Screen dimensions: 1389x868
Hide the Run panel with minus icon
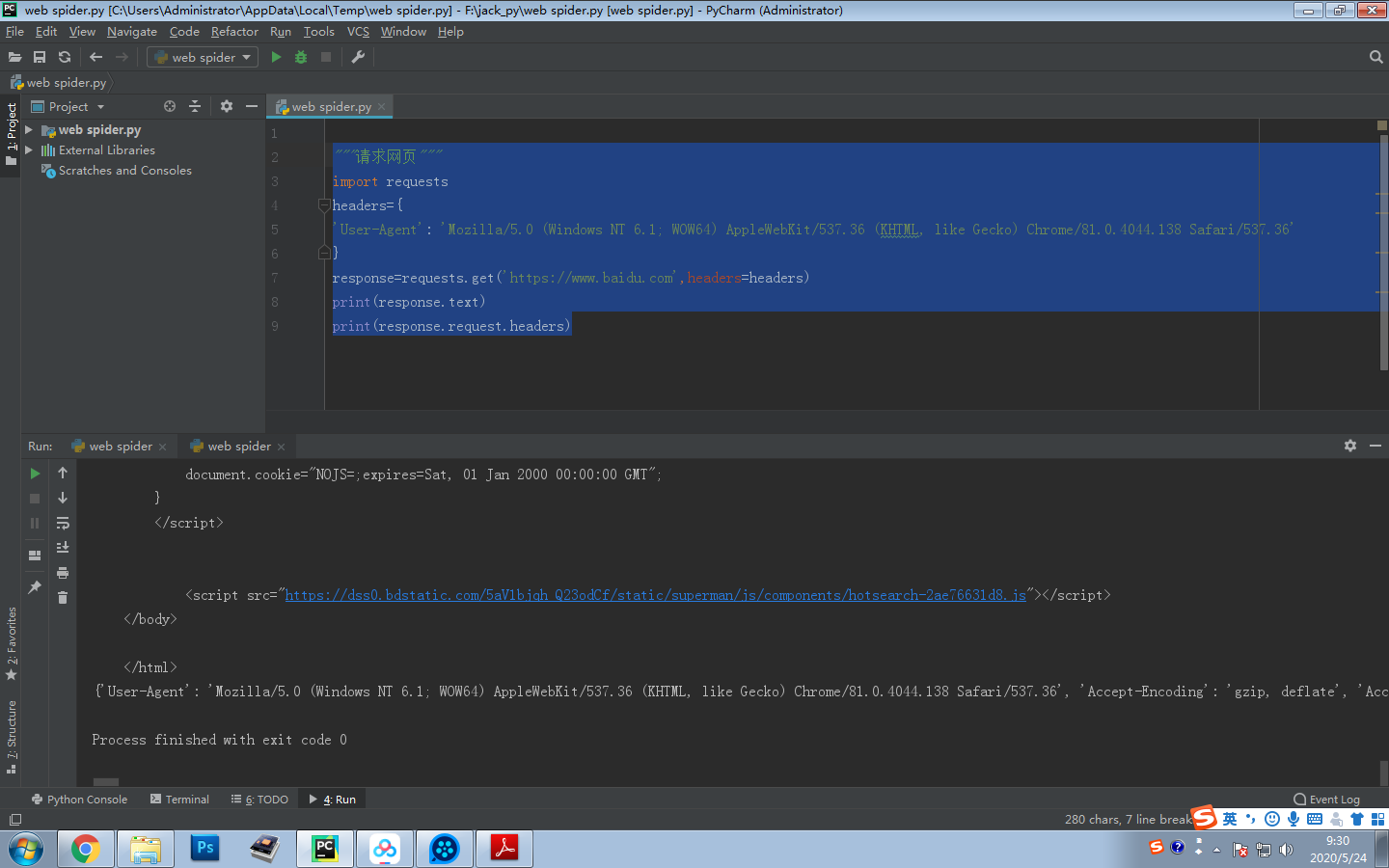pos(1375,446)
